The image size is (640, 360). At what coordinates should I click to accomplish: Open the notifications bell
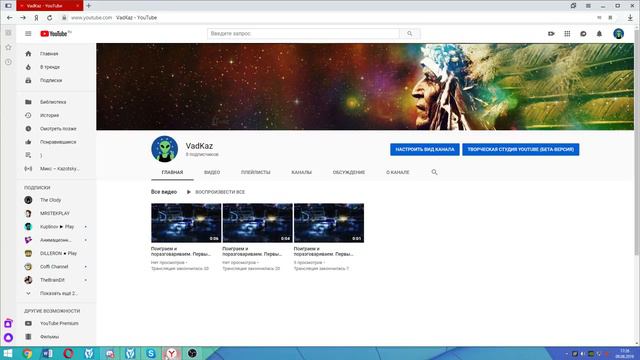coord(599,33)
